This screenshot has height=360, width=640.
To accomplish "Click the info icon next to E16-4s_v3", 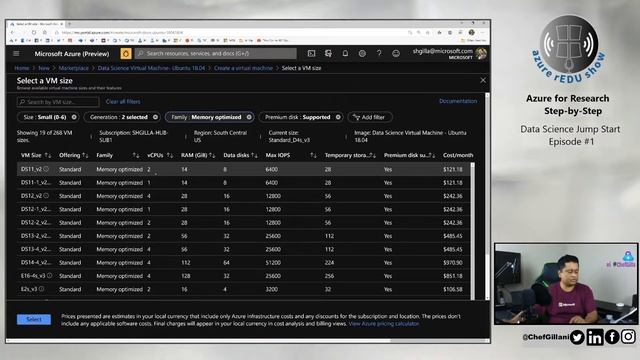I will (49, 276).
